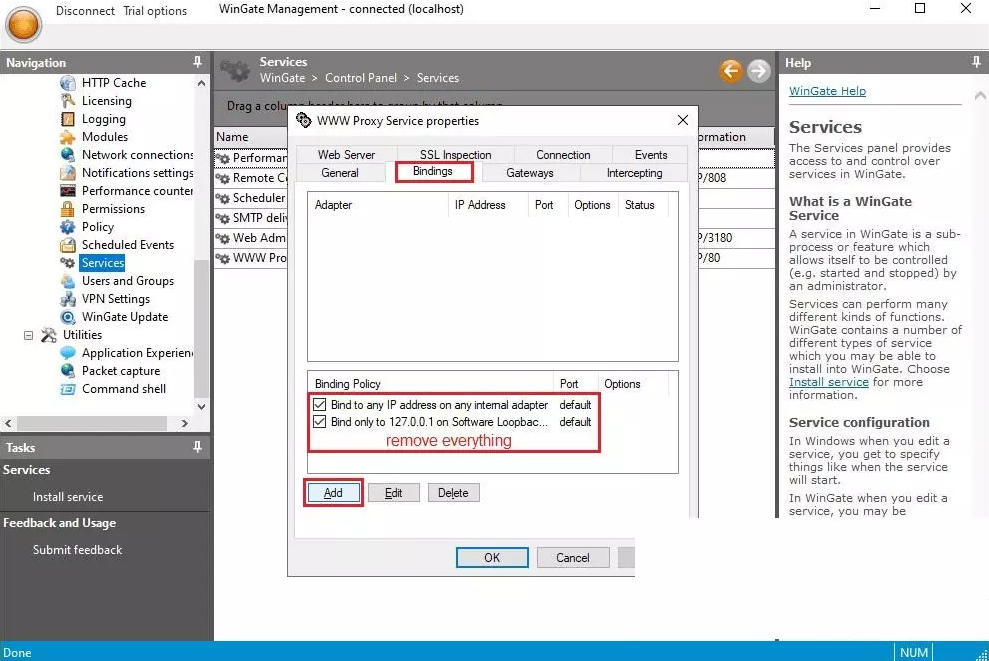989x661 pixels.
Task: Click Install service task
Action: tap(68, 497)
